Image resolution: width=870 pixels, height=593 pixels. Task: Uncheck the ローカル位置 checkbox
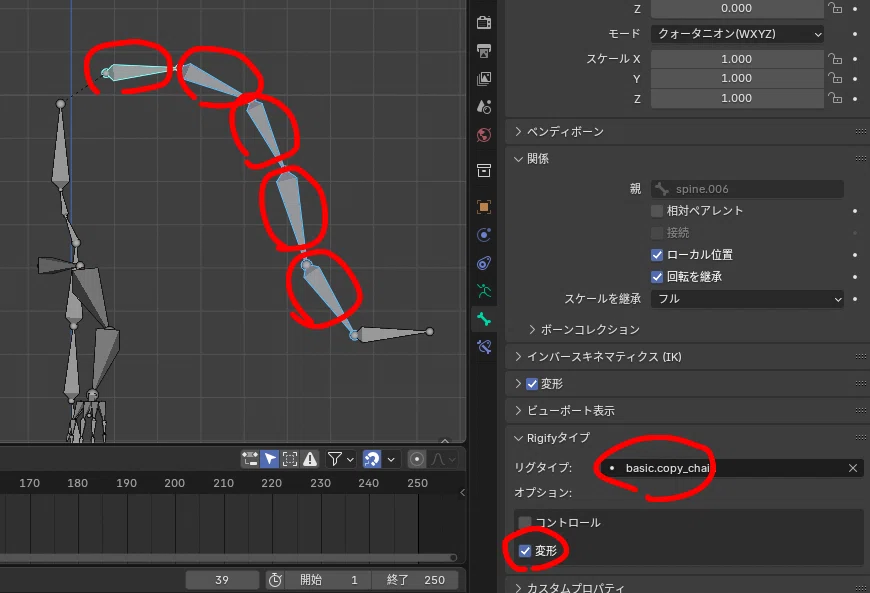tap(657, 255)
